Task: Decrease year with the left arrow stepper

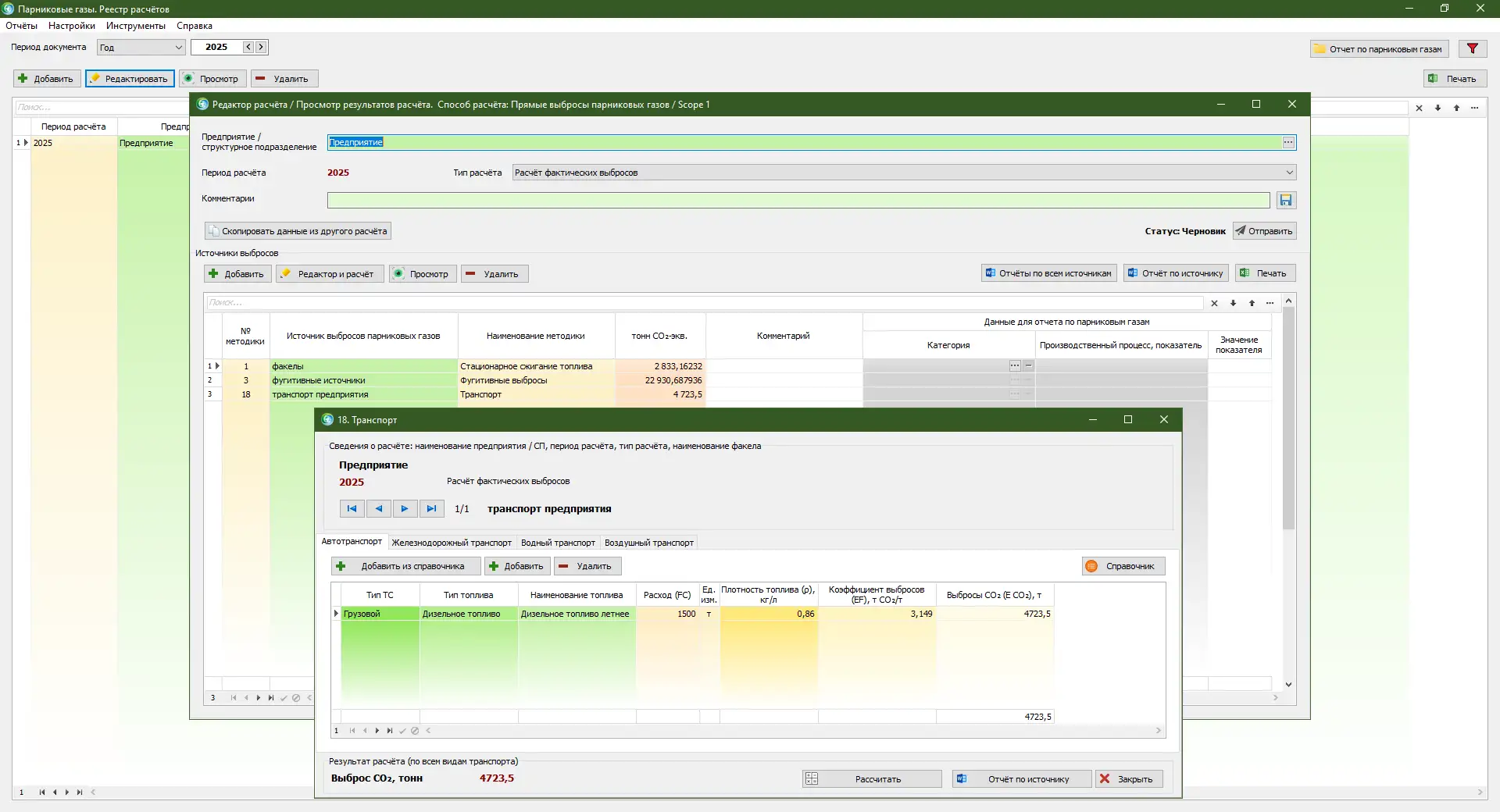Action: (x=248, y=48)
